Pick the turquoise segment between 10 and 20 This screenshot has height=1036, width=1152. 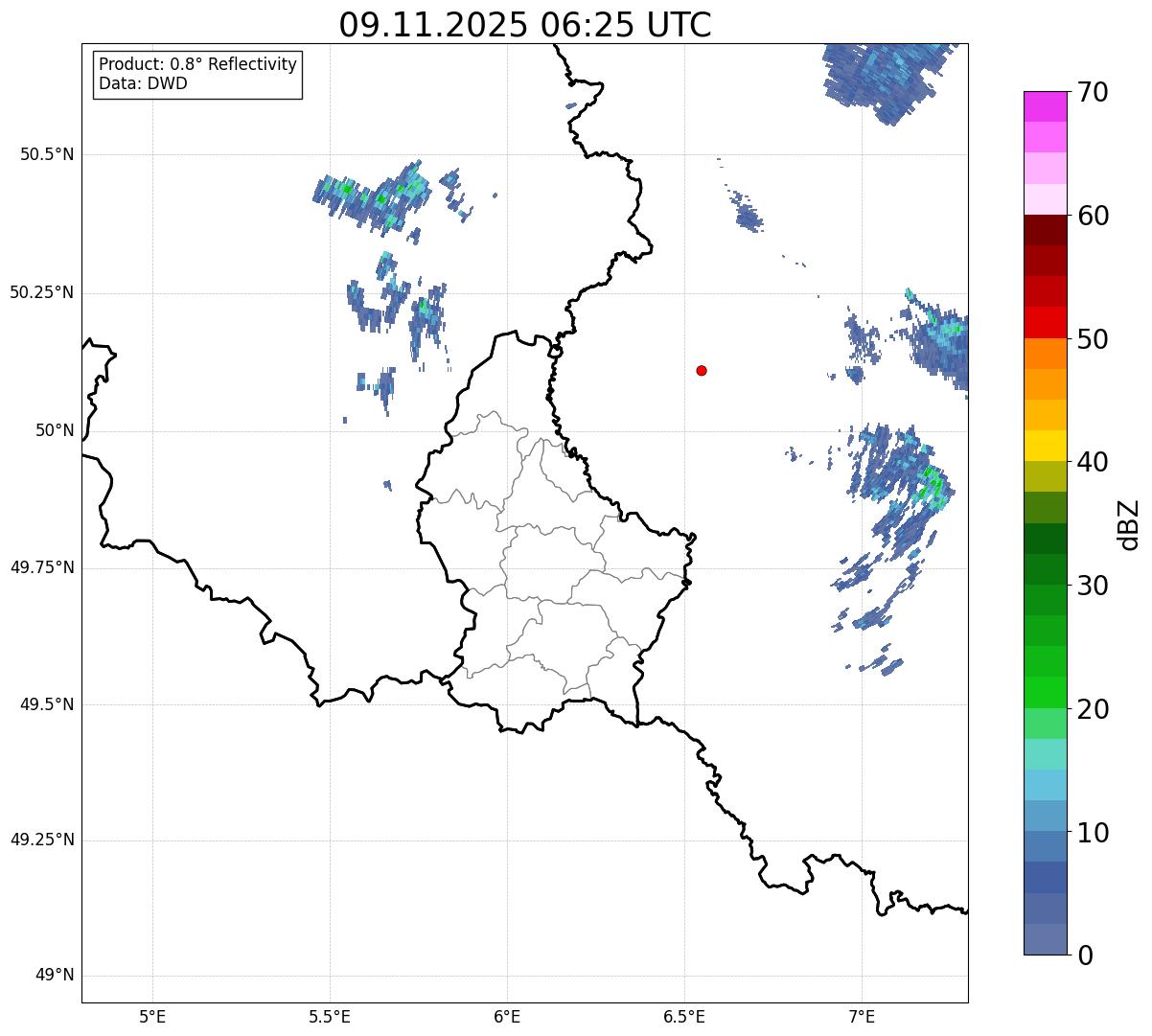(1045, 754)
